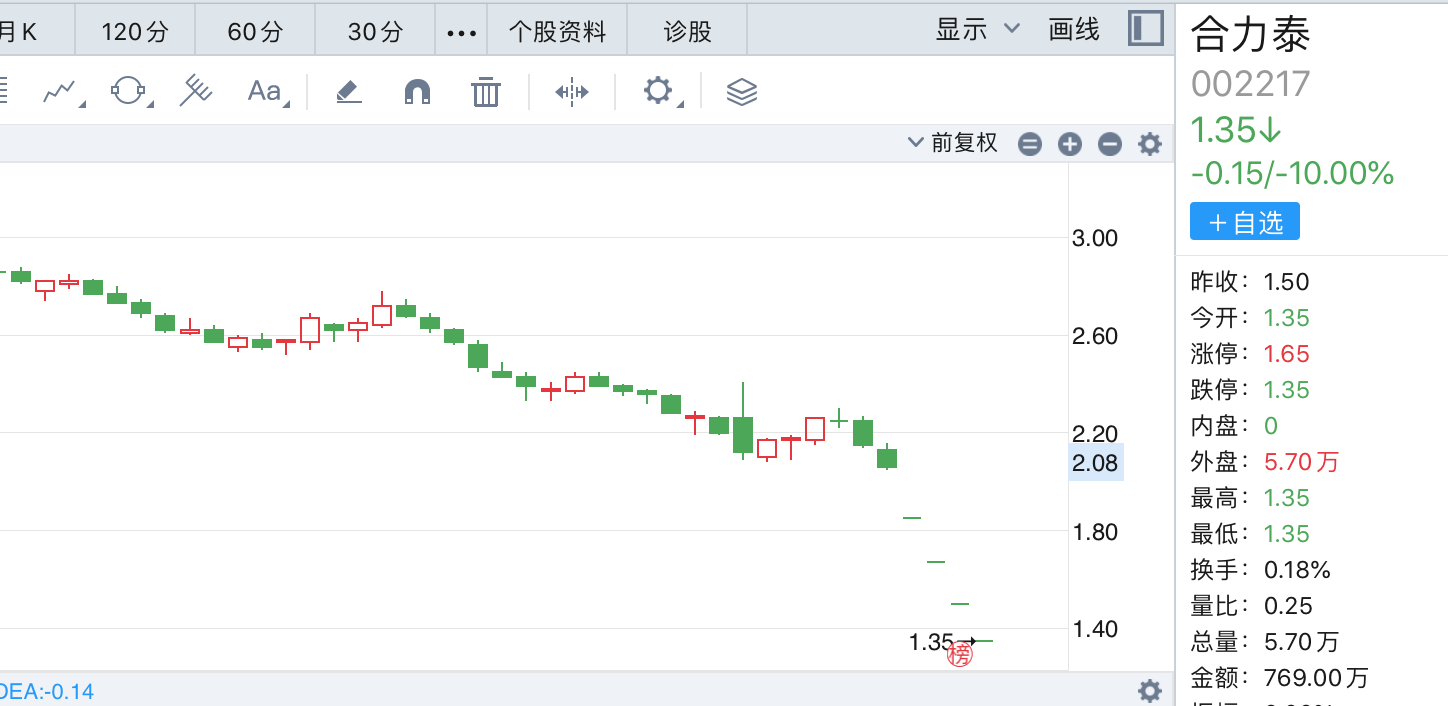Choose the ellipse shape tool

click(130, 92)
